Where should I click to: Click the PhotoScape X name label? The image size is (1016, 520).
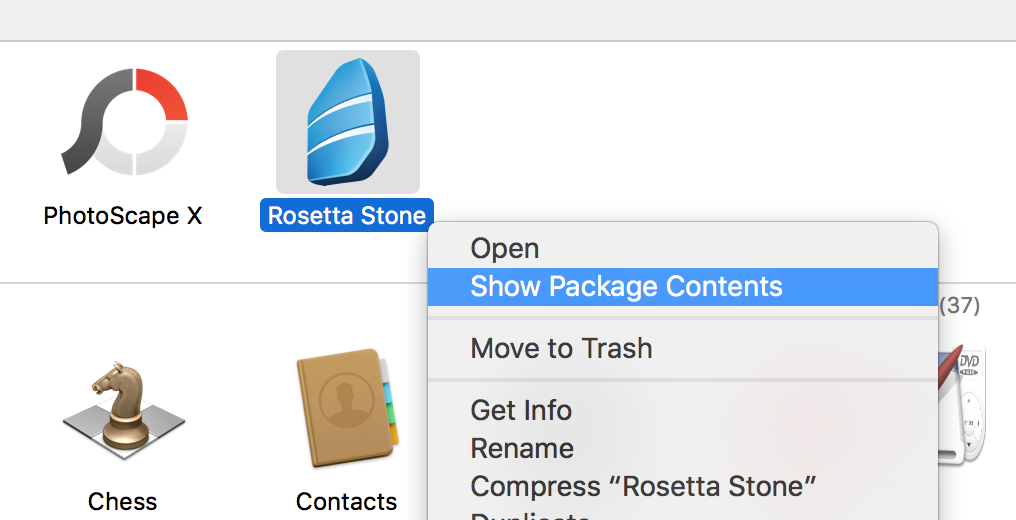123,215
